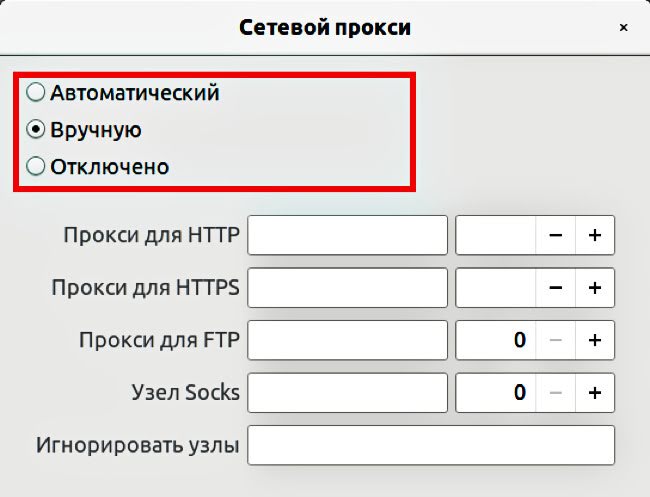Focus the Прокси для HTTP host field
The width and height of the screenshot is (650, 497).
(347, 235)
